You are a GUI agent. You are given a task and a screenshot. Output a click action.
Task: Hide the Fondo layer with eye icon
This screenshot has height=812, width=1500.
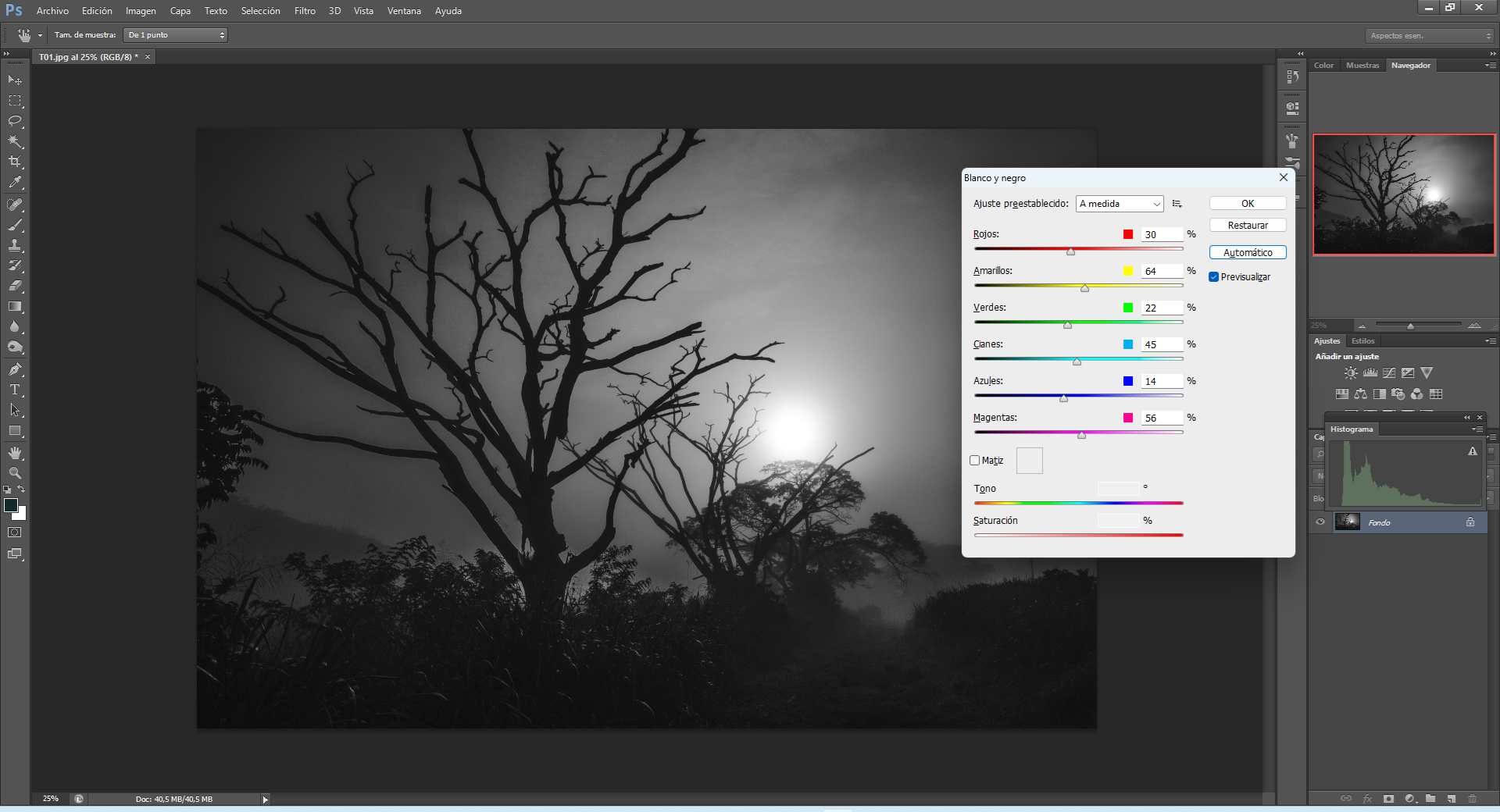[1320, 522]
